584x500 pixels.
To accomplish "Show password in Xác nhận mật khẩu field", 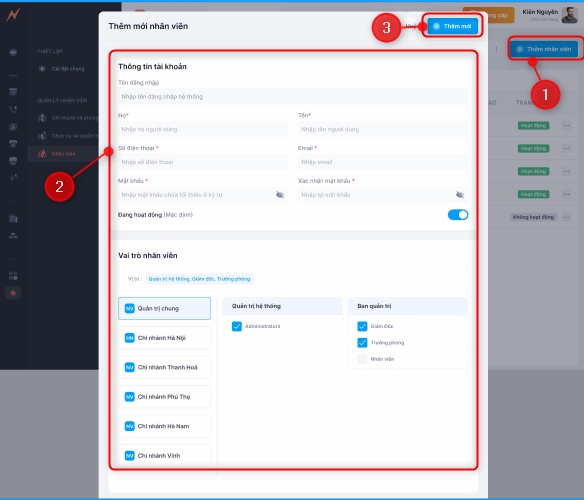I will coord(460,195).
